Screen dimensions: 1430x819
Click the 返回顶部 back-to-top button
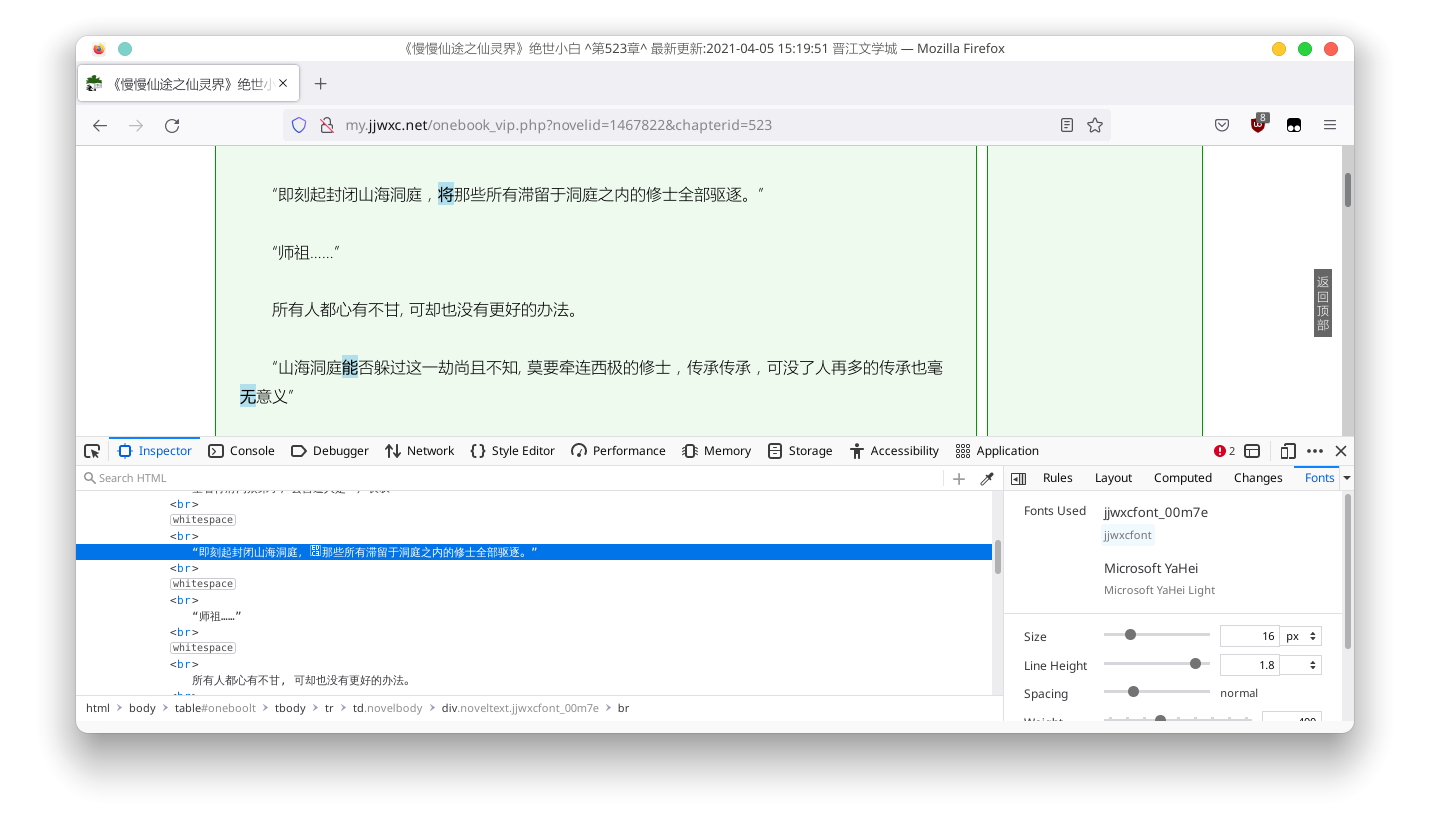[1322, 303]
